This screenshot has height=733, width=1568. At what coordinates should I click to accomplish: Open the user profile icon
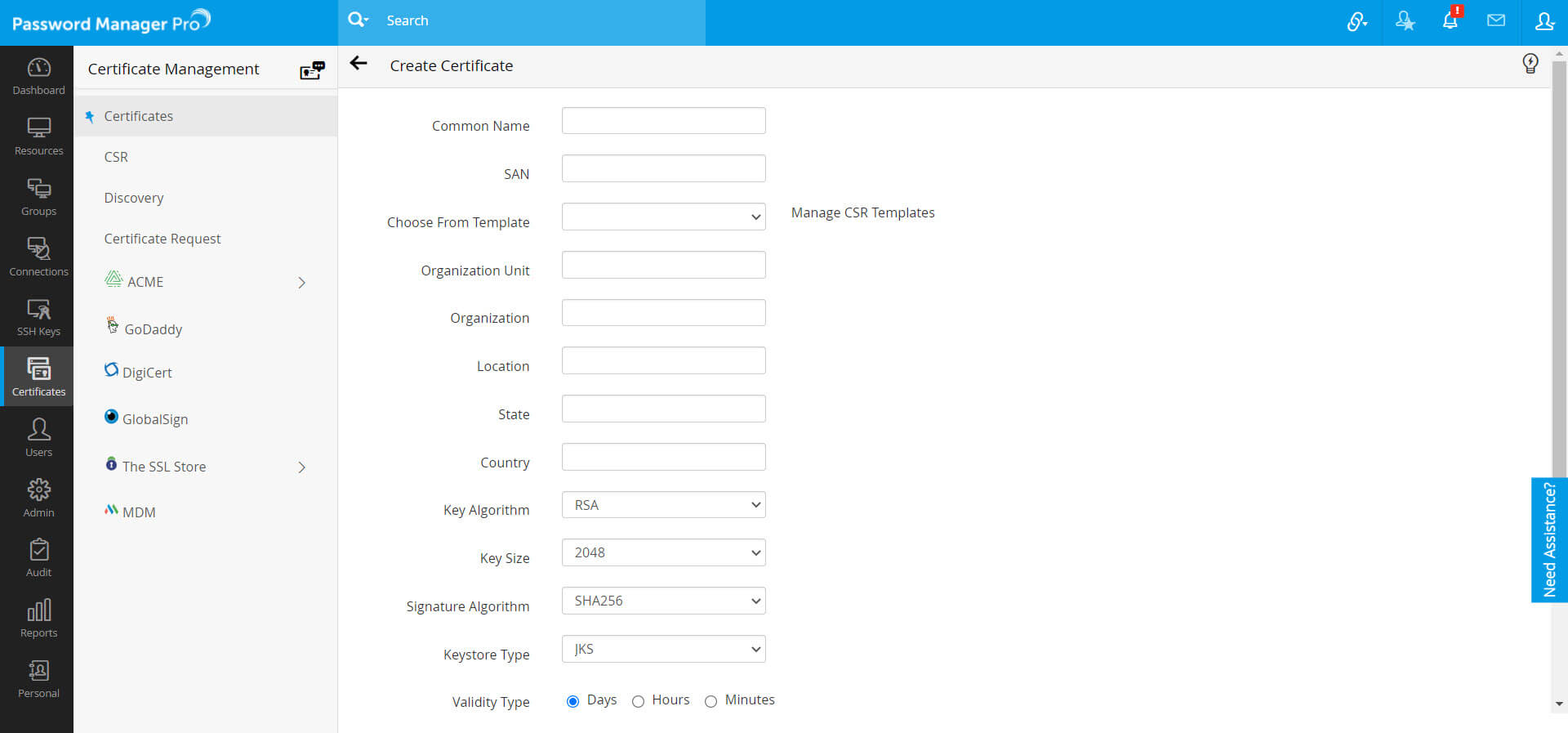1544,21
